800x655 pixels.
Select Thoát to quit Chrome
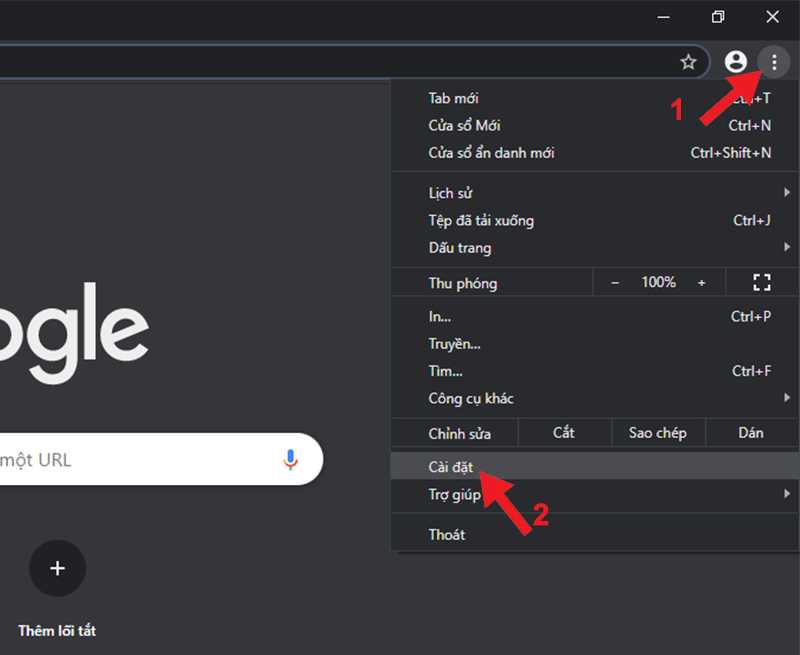[447, 534]
